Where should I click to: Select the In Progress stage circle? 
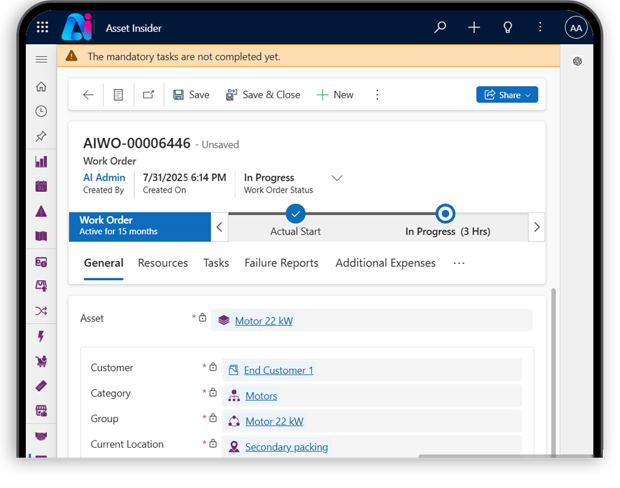point(445,214)
